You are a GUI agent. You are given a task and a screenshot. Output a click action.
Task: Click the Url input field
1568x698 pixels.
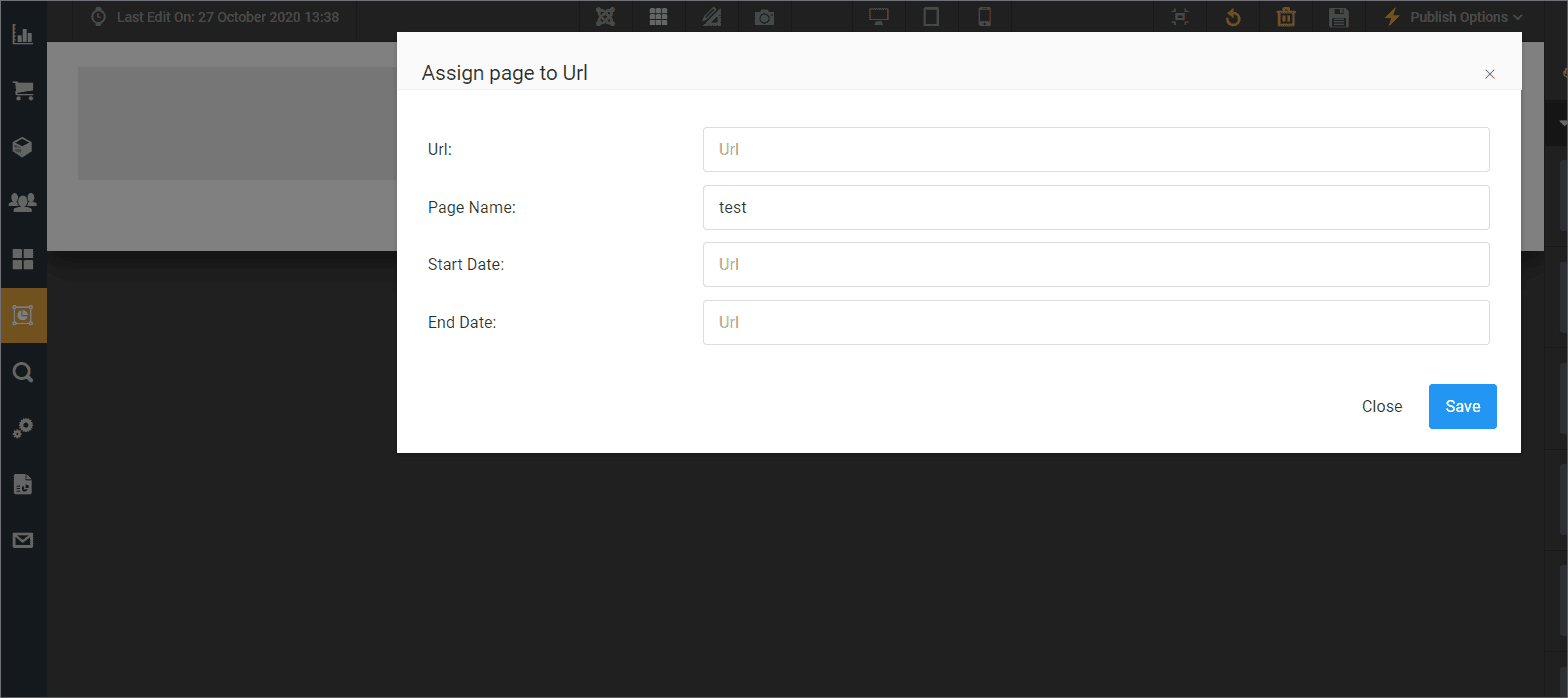click(1095, 149)
